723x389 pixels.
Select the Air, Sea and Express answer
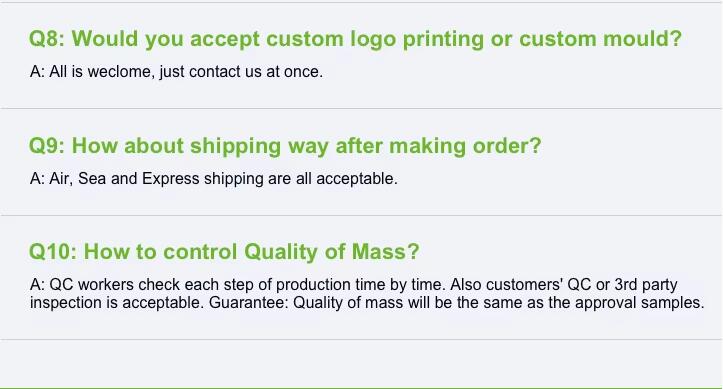point(214,179)
